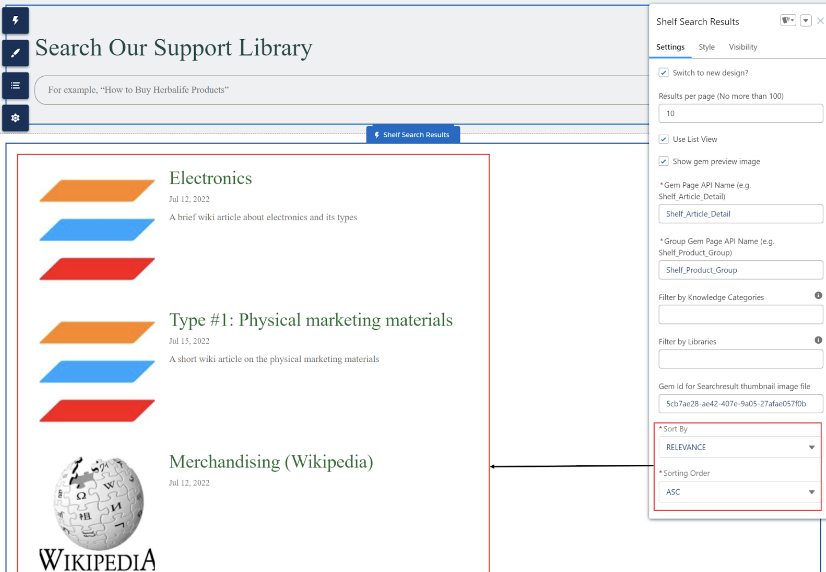
Task: Click the Physical marketing materials thumbnail image
Action: pyautogui.click(x=97, y=372)
